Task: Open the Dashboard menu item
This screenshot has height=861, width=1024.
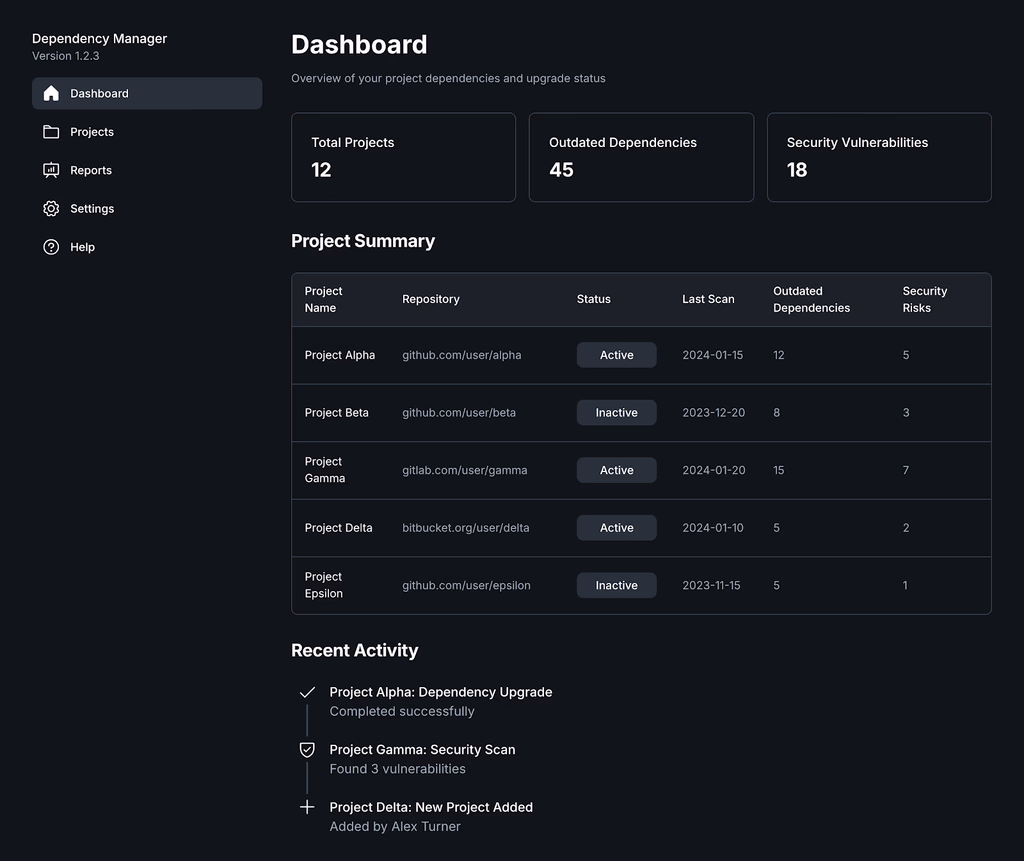Action: [147, 93]
